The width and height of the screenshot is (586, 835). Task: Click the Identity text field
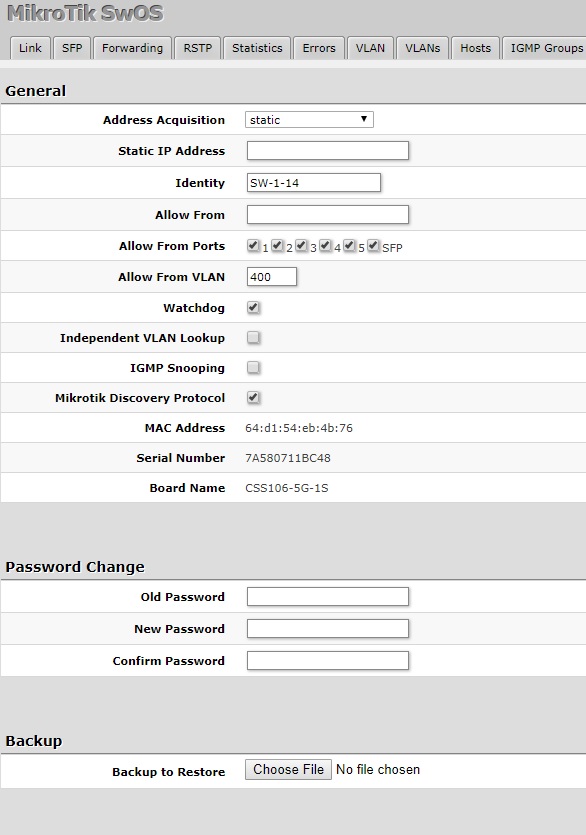[x=313, y=182]
